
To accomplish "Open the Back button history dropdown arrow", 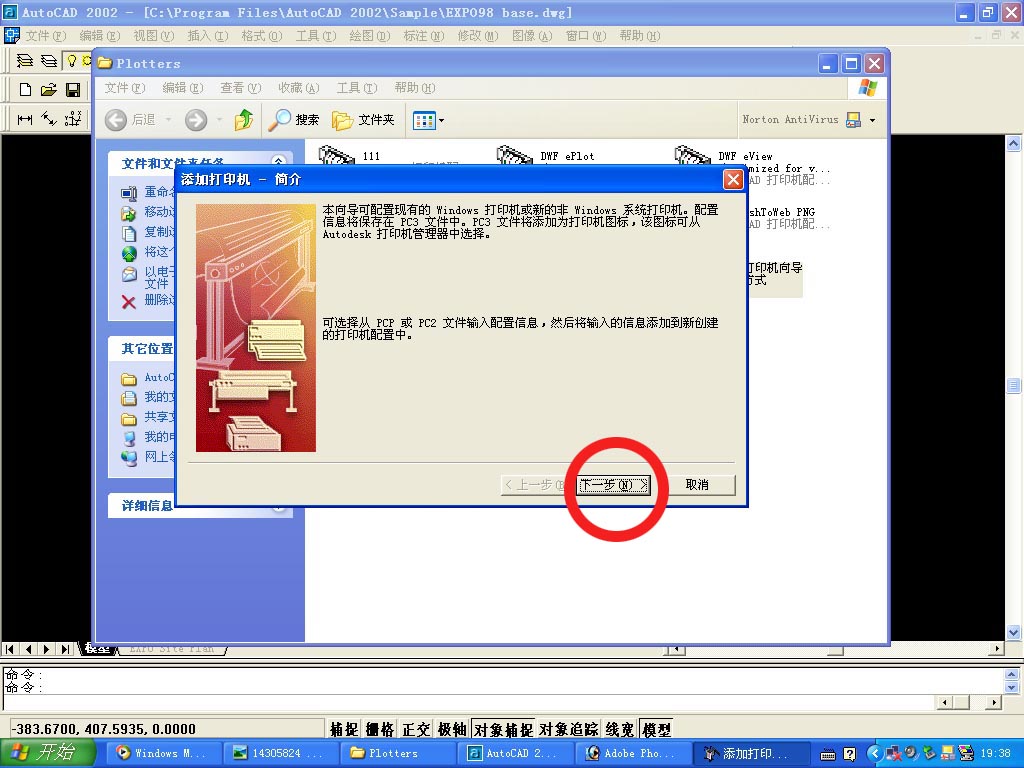I will [x=168, y=120].
